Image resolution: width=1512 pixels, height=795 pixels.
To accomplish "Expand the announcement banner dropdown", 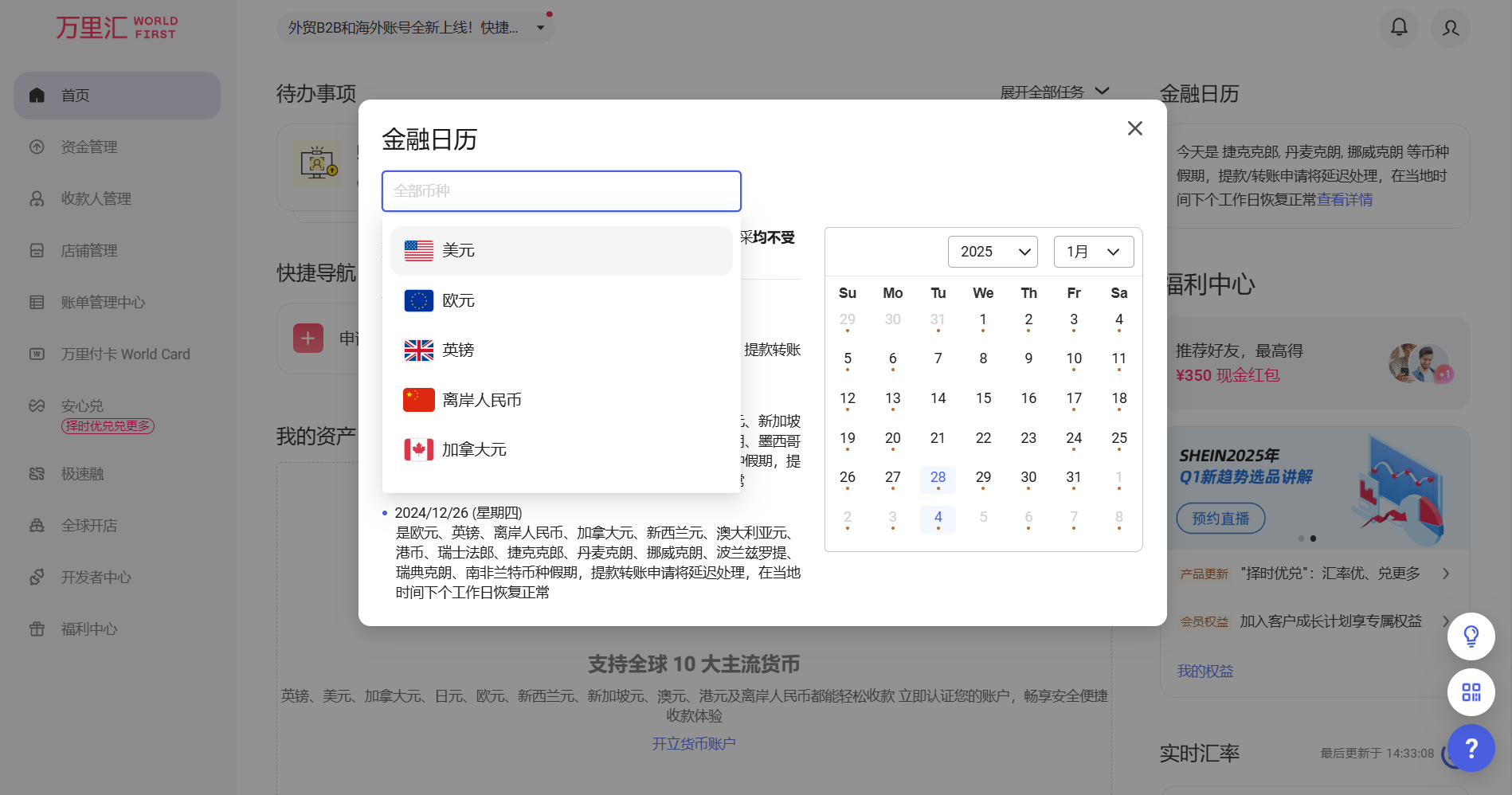I will (x=541, y=28).
